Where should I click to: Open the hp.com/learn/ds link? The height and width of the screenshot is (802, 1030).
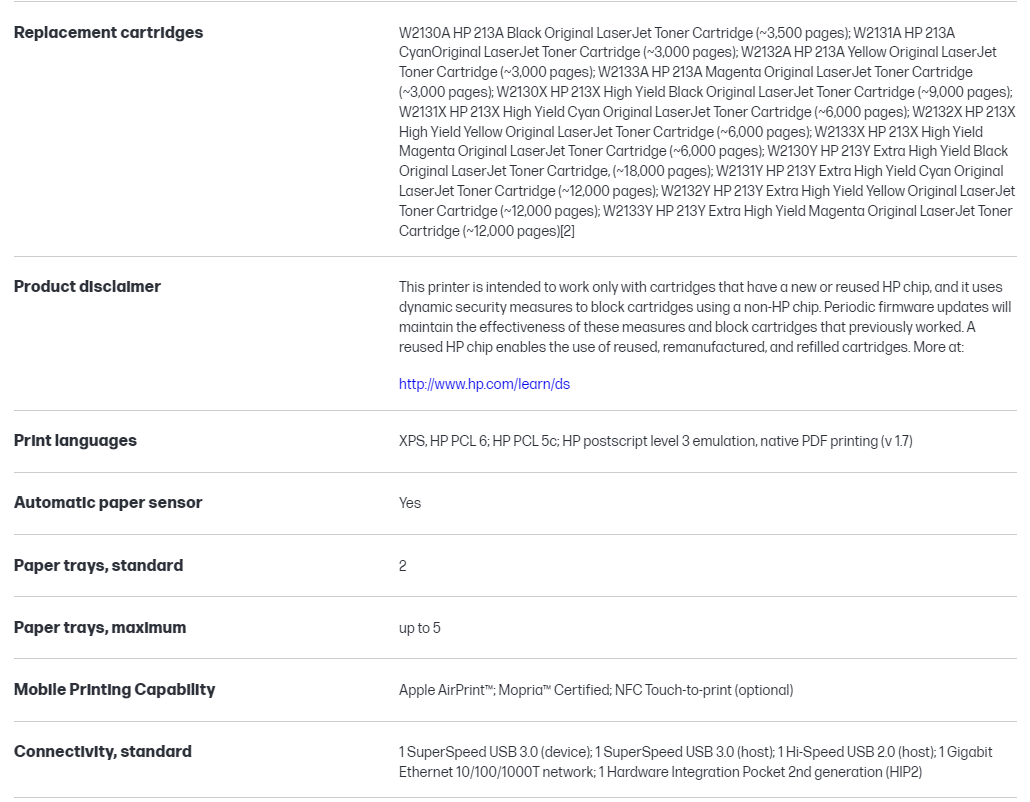(x=484, y=384)
